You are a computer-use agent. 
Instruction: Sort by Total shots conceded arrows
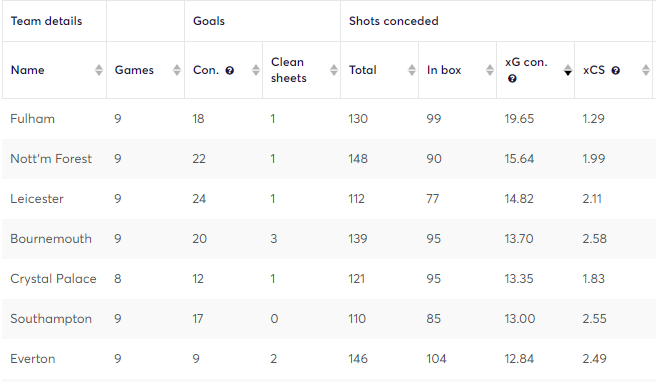(x=412, y=70)
